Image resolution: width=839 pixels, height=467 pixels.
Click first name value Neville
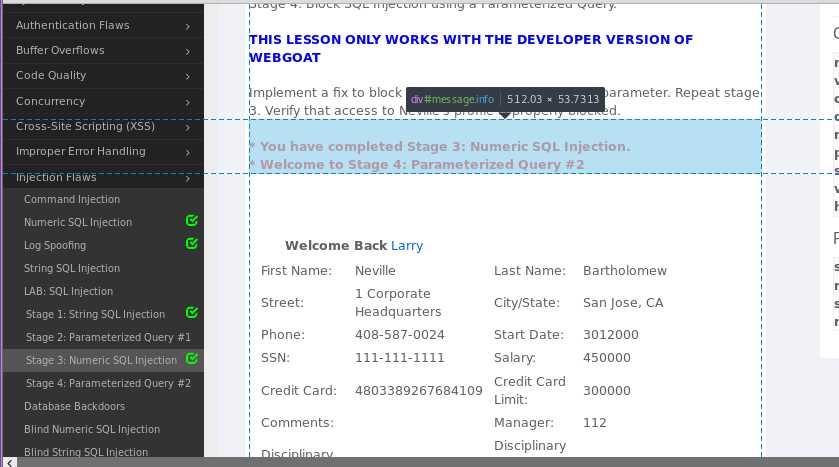(375, 271)
